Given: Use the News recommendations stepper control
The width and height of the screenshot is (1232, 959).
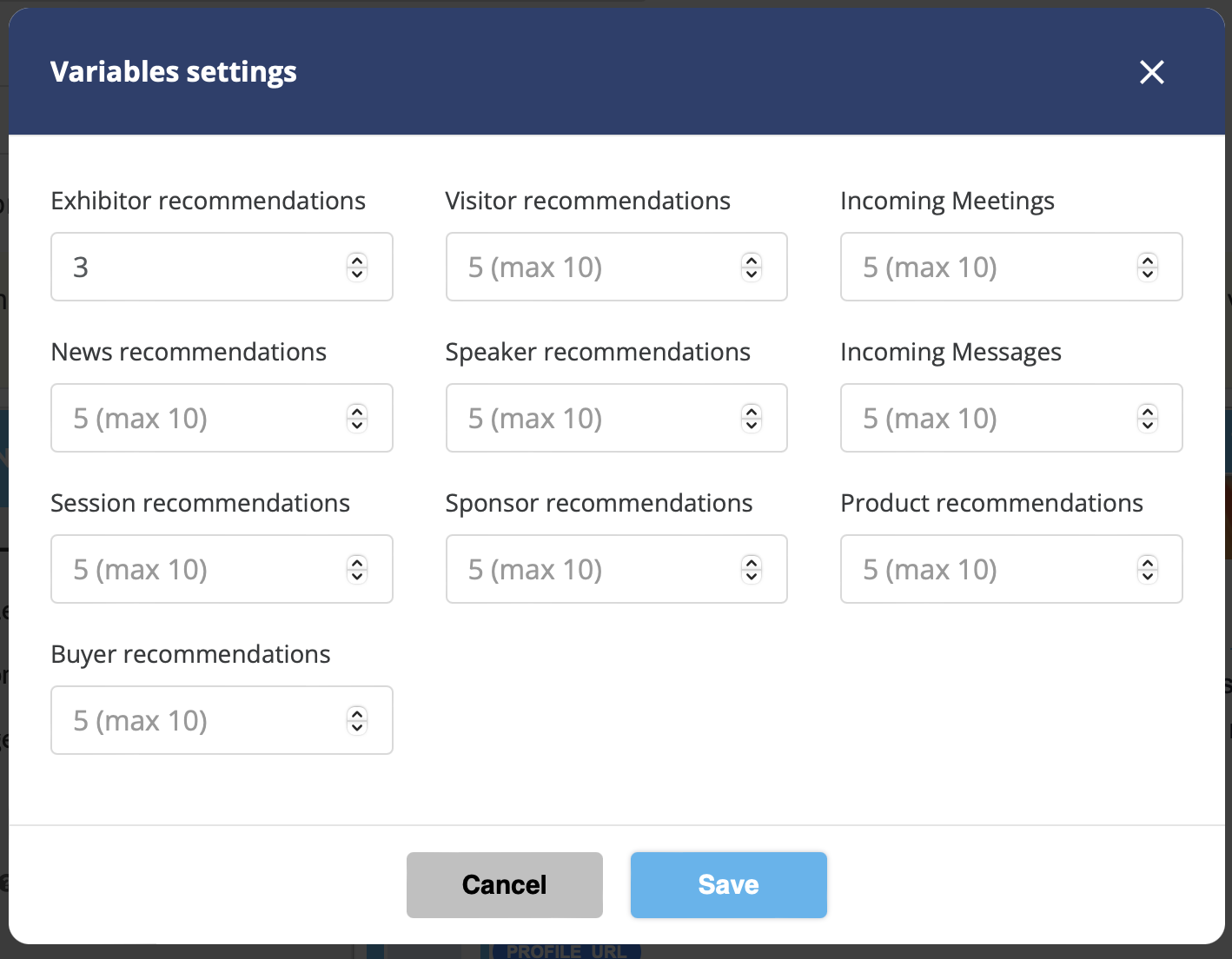Looking at the screenshot, I should pyautogui.click(x=357, y=418).
